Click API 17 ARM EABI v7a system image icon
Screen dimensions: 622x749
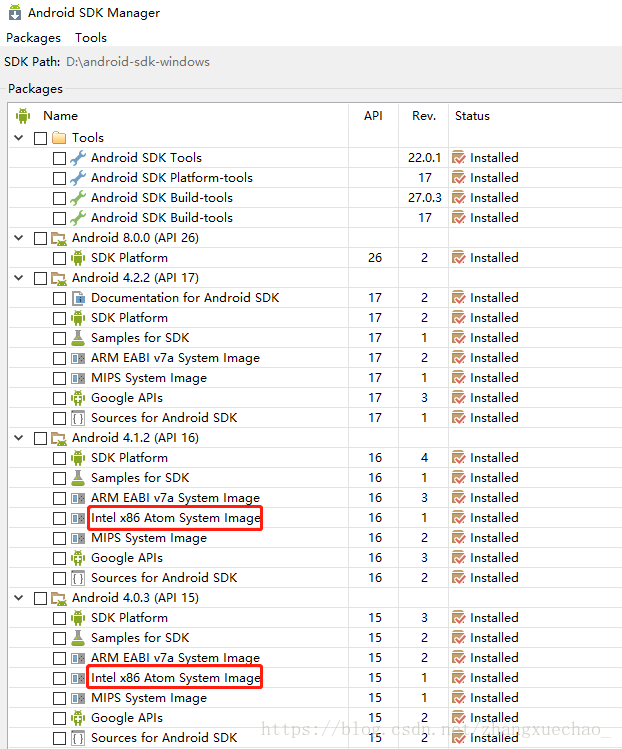point(78,359)
